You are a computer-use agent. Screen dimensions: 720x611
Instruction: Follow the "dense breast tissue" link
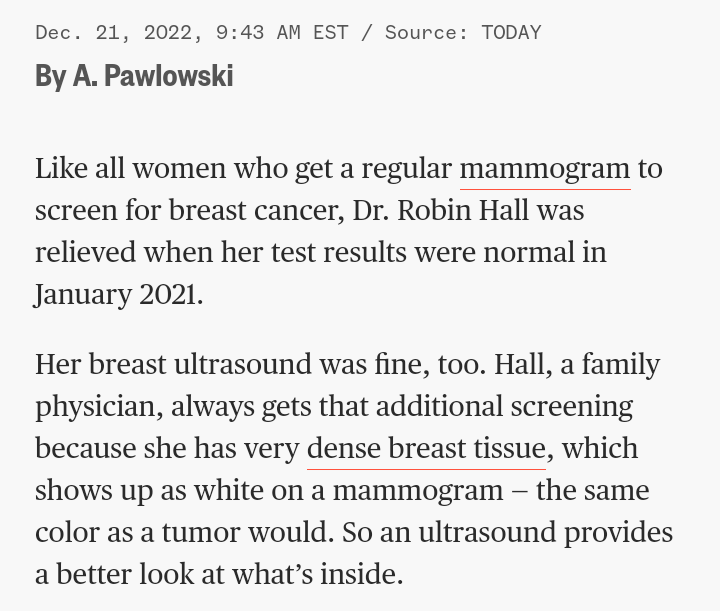[426, 449]
